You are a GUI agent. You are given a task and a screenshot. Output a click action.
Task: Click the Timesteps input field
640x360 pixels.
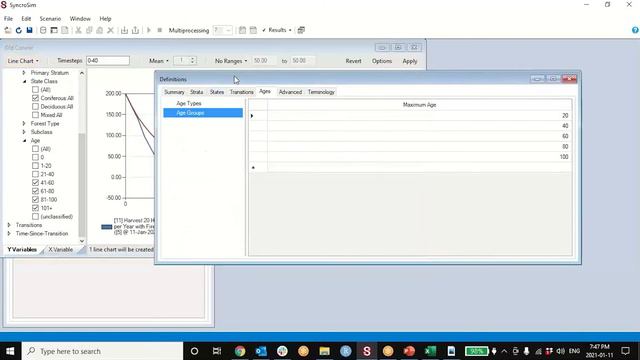108,60
